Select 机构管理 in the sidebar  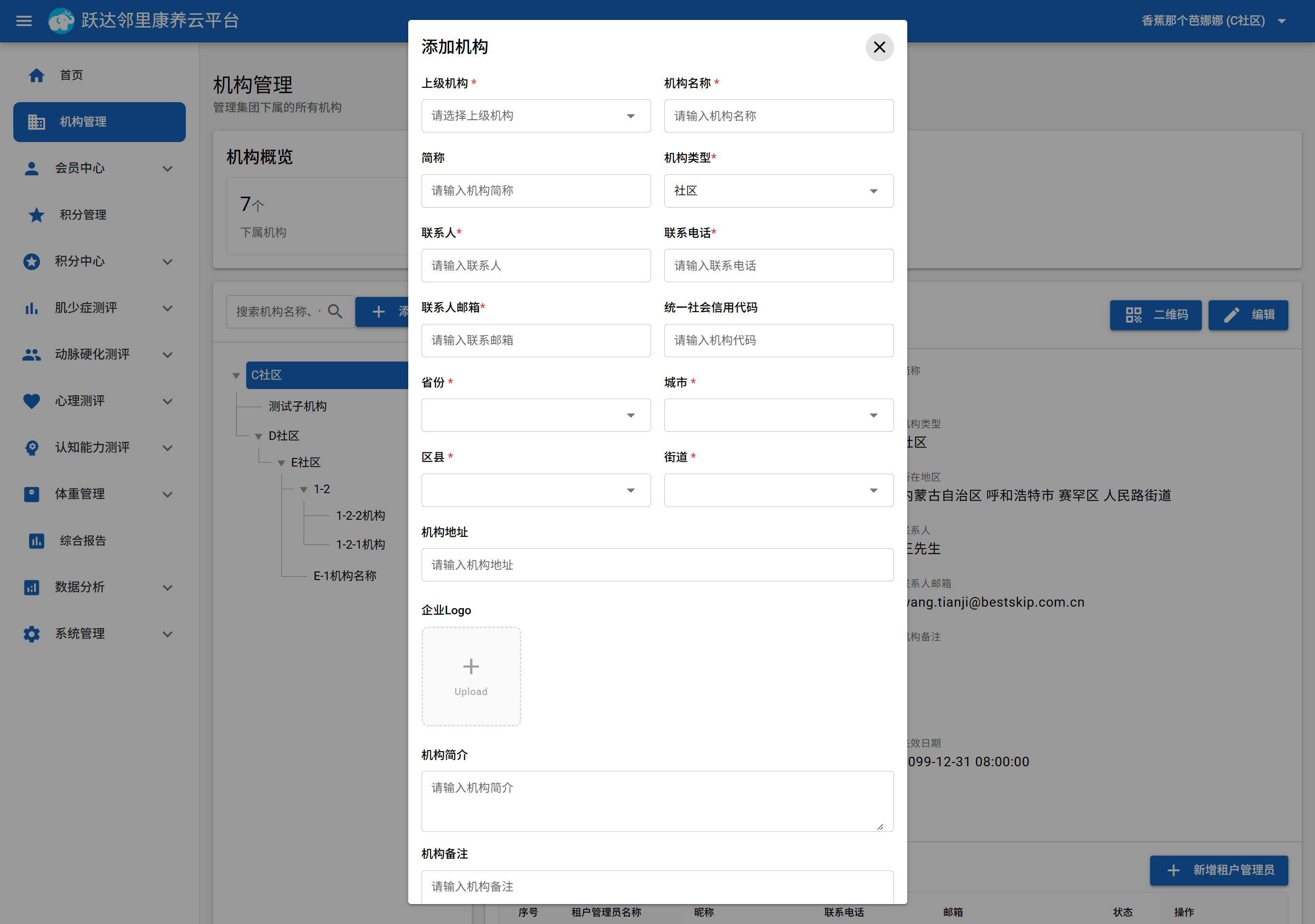[100, 122]
